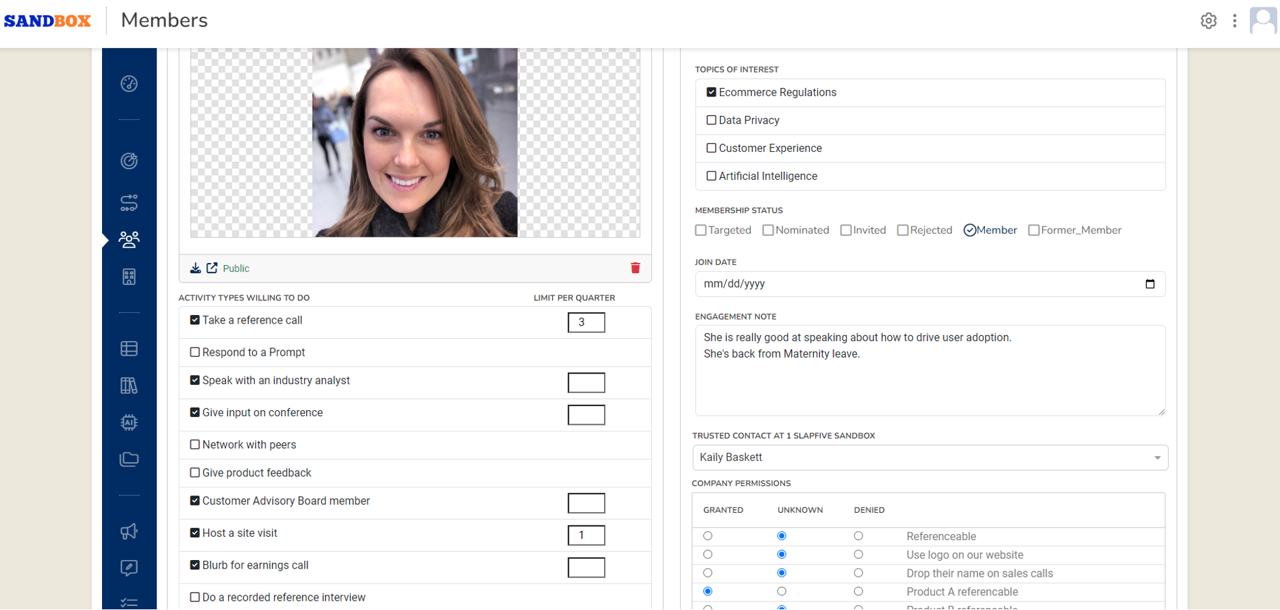Click the Public link under photo

(x=236, y=268)
